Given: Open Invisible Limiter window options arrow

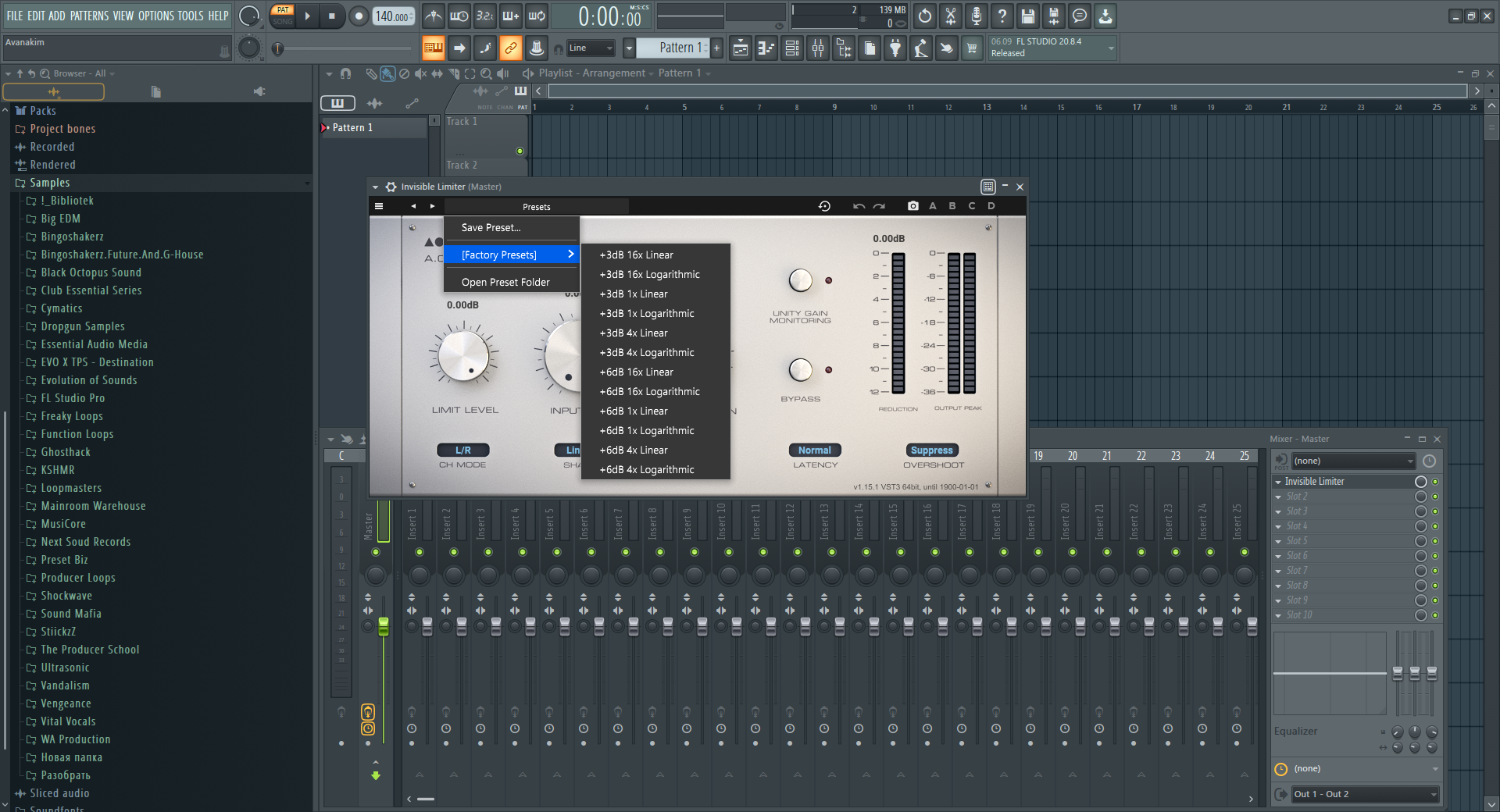Looking at the screenshot, I should coord(376,187).
